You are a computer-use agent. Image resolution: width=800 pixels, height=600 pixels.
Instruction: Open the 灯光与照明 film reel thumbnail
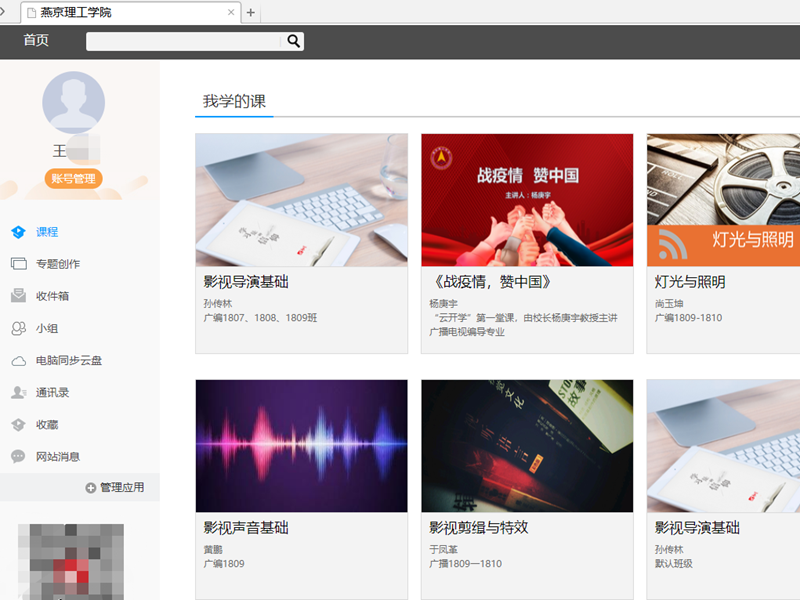point(723,200)
